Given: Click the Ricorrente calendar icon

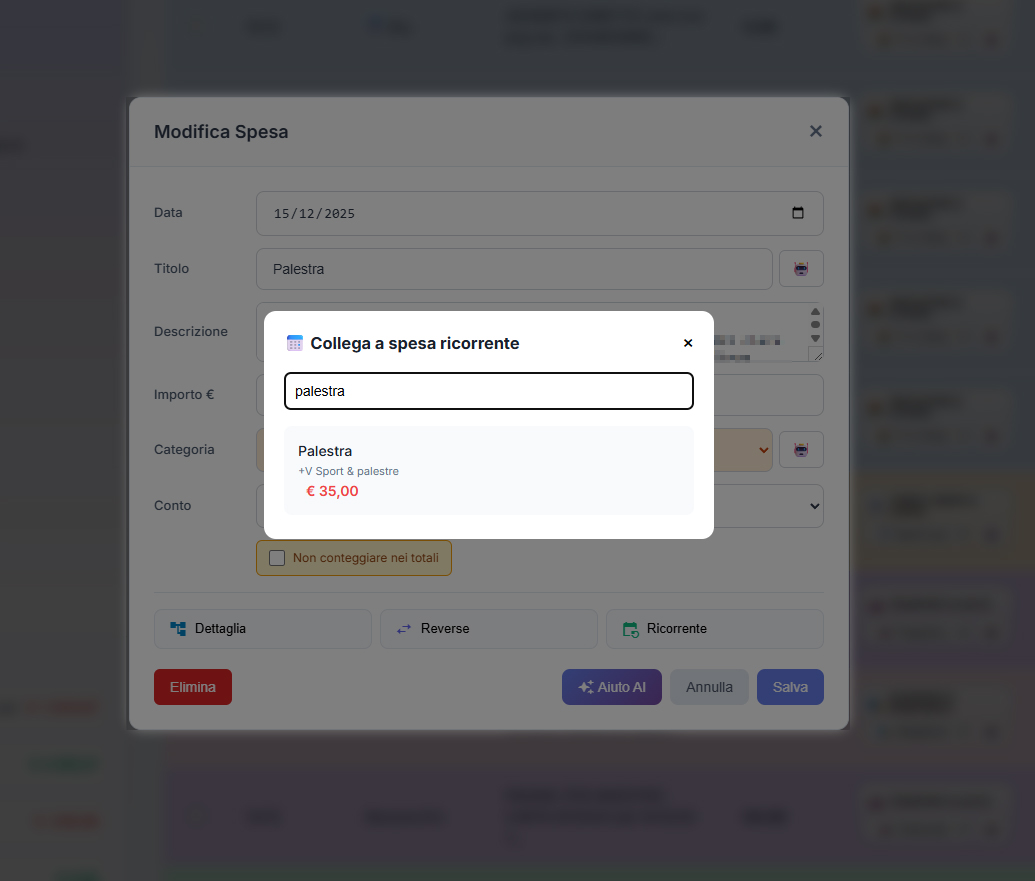Looking at the screenshot, I should (x=630, y=630).
